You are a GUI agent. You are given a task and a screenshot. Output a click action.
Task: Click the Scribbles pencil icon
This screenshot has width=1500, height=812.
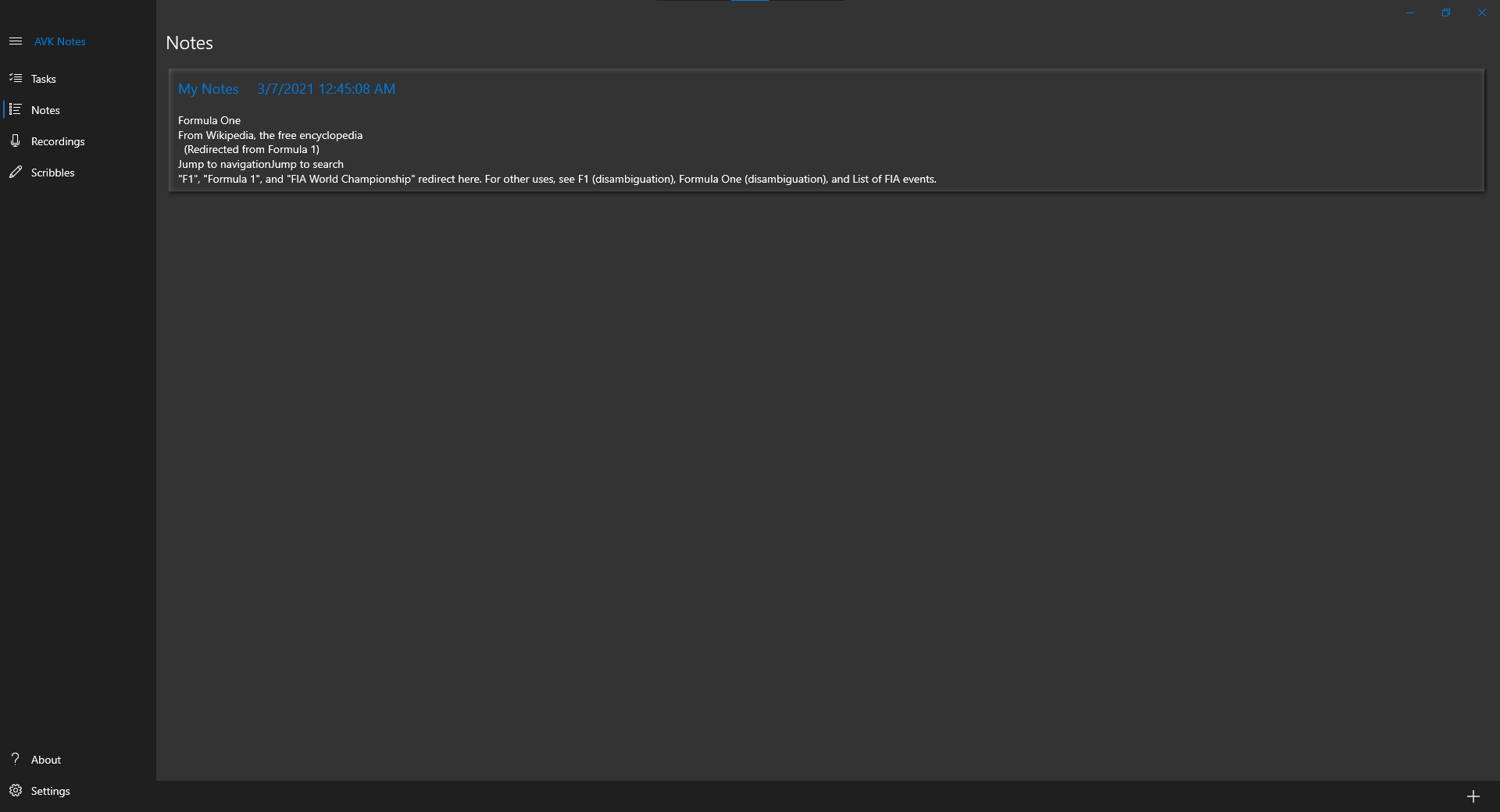coord(16,172)
